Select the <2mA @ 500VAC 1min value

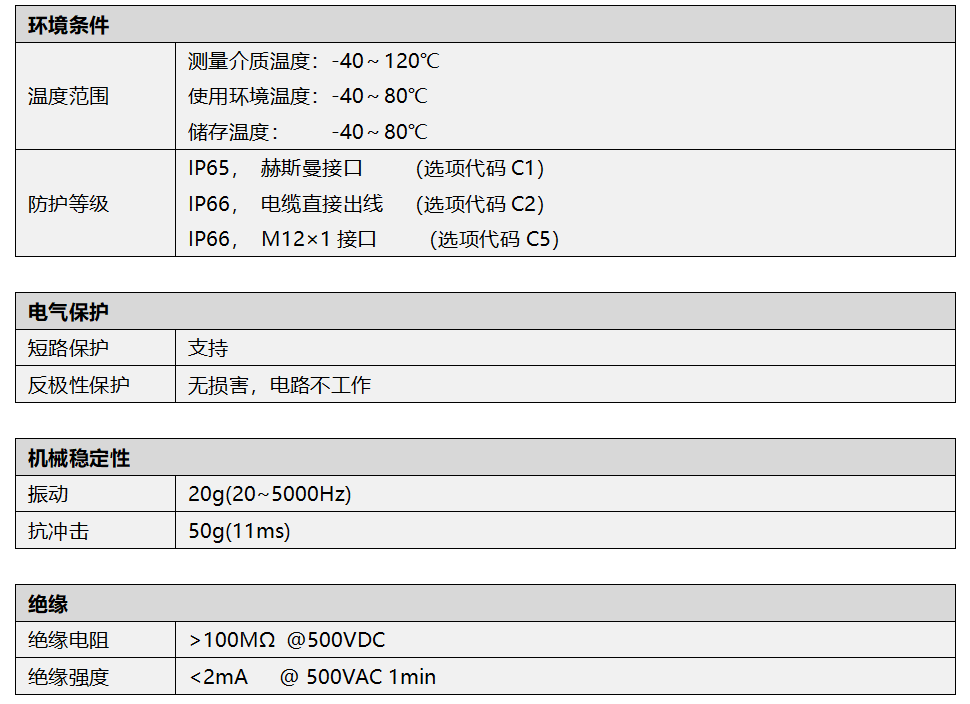312,677
